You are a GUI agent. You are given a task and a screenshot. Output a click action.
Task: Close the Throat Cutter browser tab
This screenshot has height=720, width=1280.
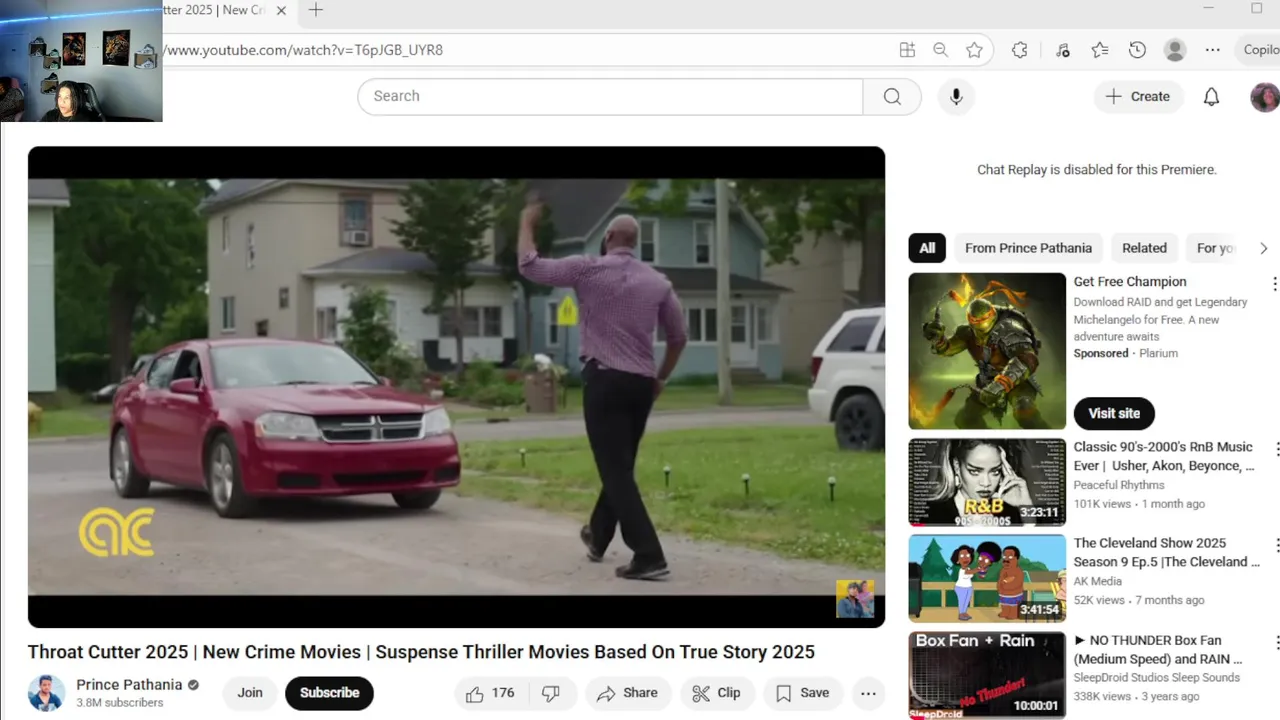(x=281, y=10)
